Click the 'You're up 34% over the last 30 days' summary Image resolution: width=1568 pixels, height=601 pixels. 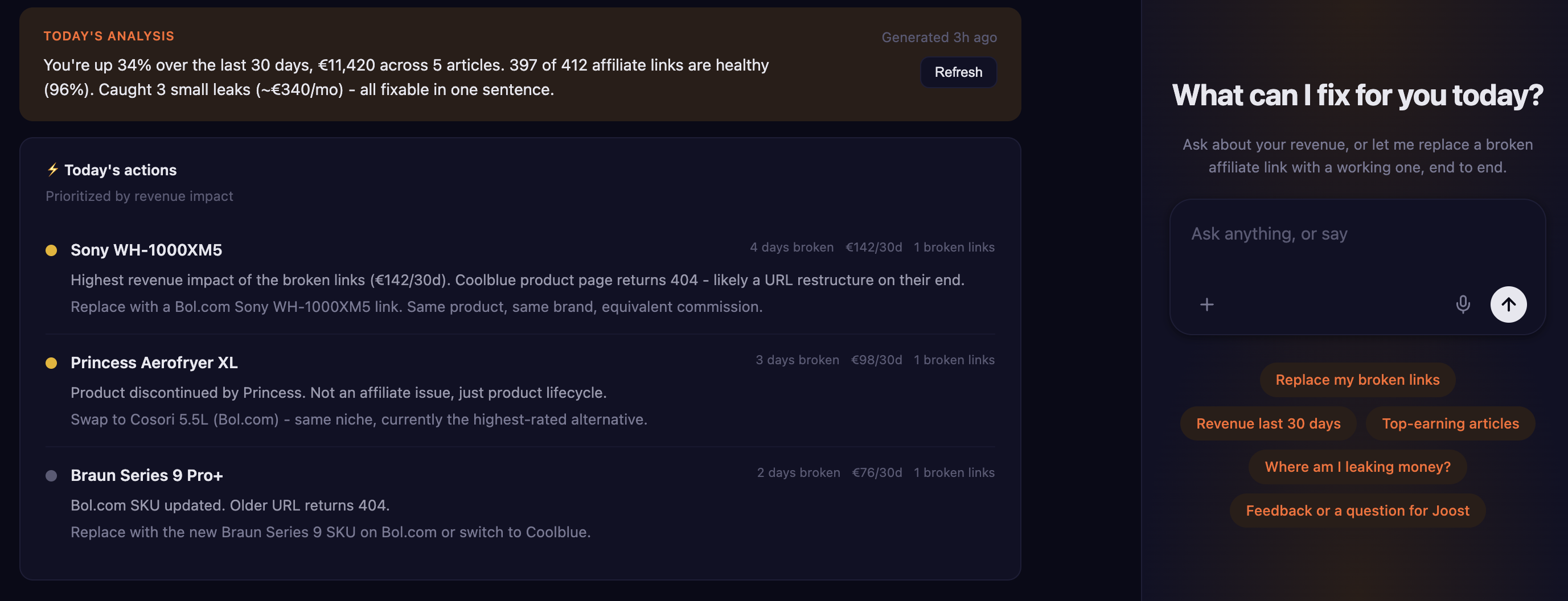coord(406,77)
